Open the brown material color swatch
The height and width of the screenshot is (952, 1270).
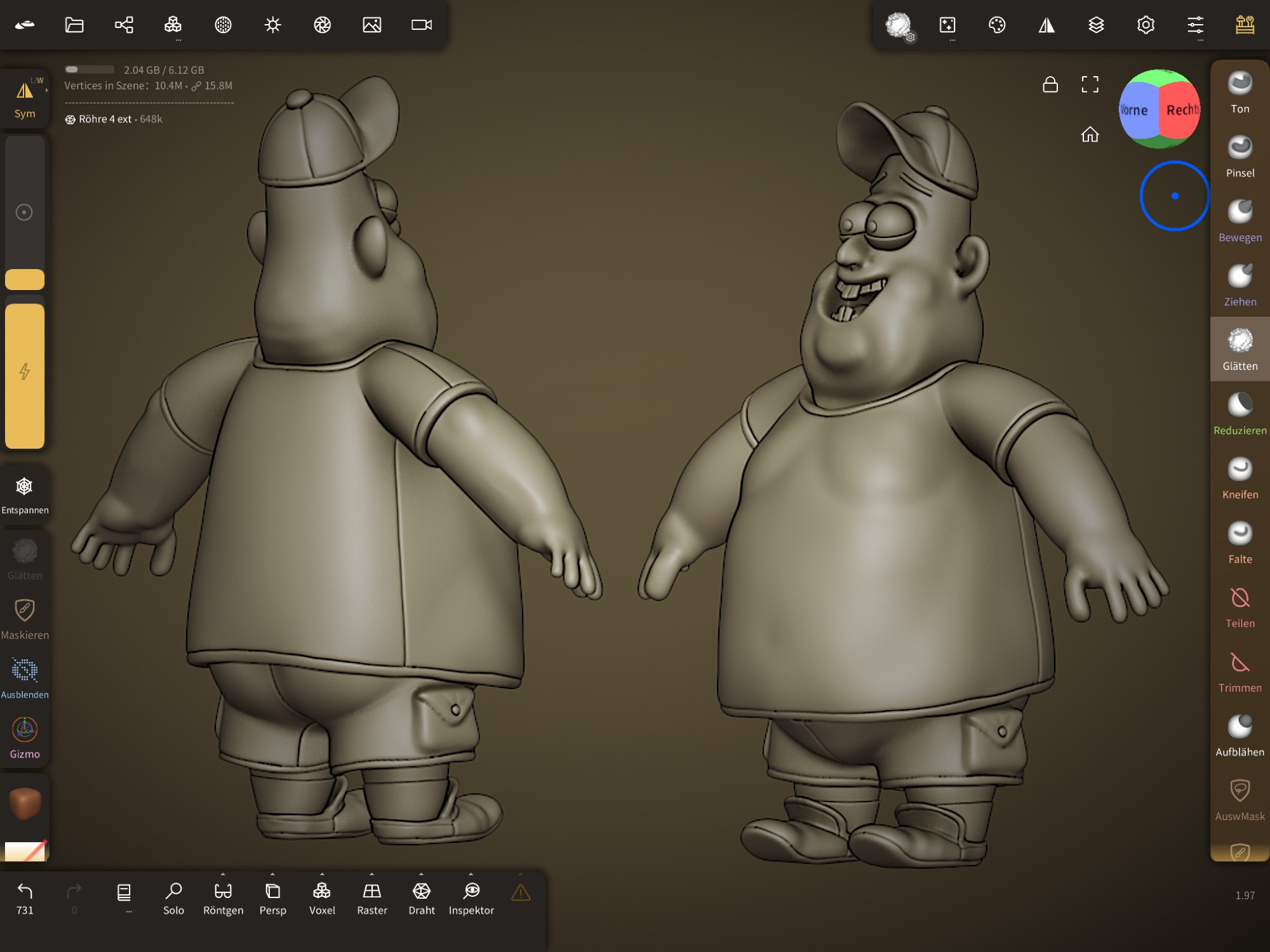pos(25,803)
